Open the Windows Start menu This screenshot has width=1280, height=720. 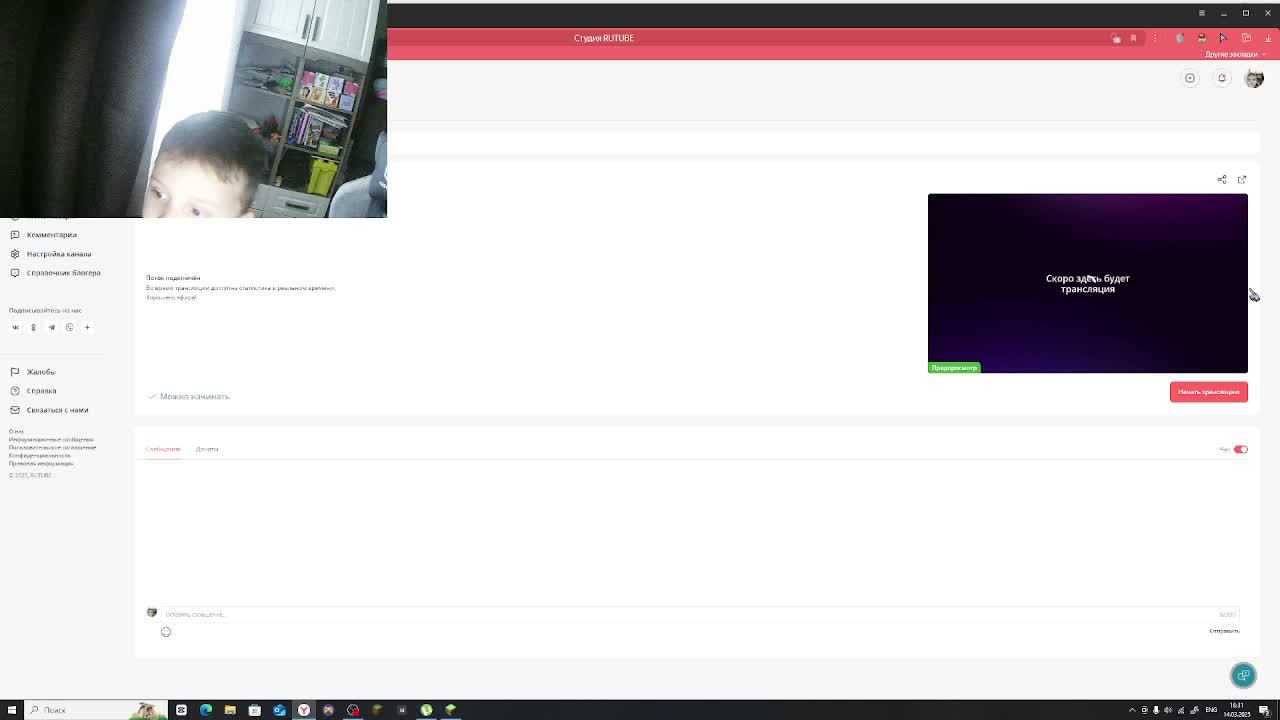pos(12,710)
